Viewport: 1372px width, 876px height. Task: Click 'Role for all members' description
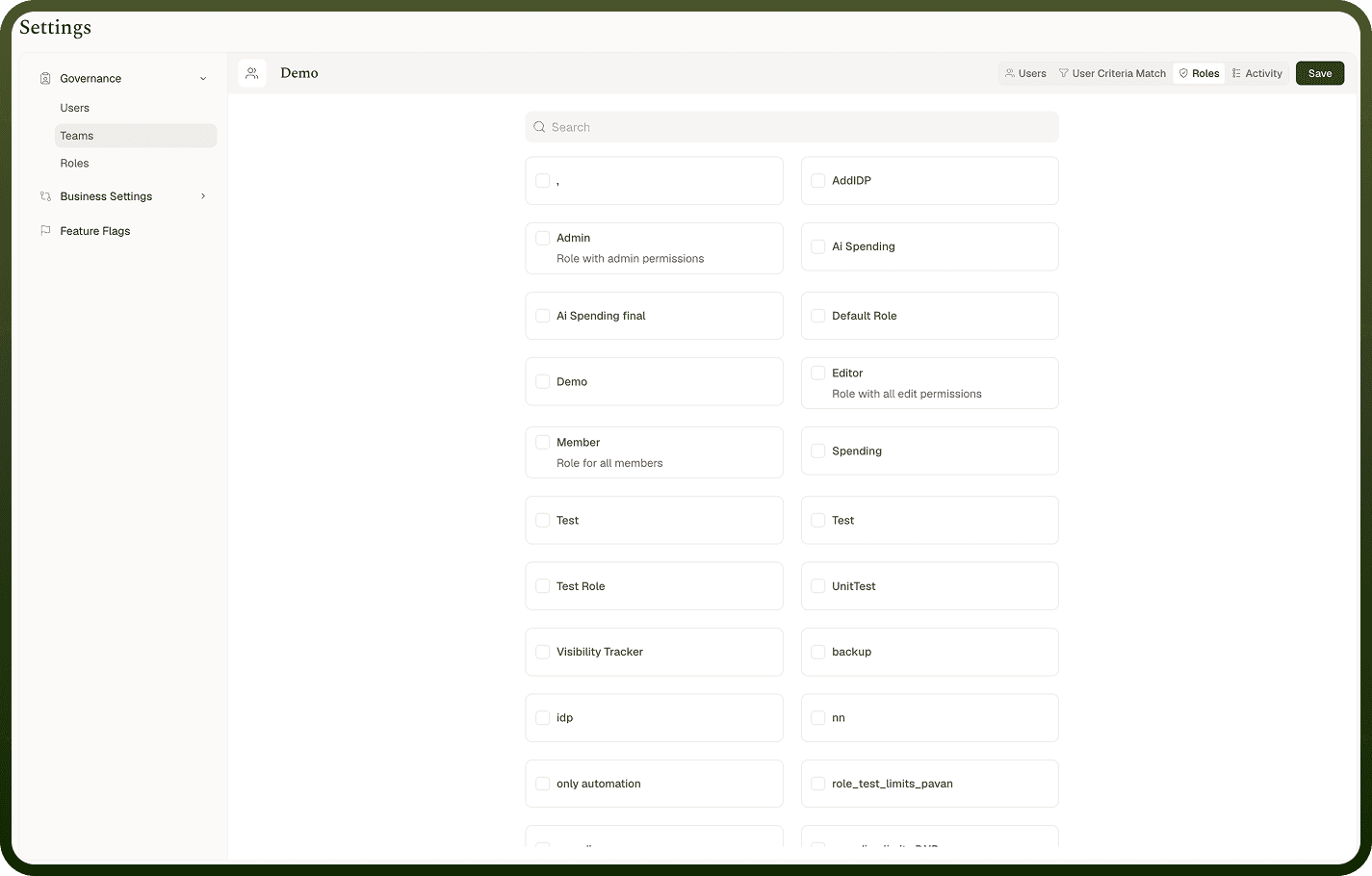[x=609, y=463]
